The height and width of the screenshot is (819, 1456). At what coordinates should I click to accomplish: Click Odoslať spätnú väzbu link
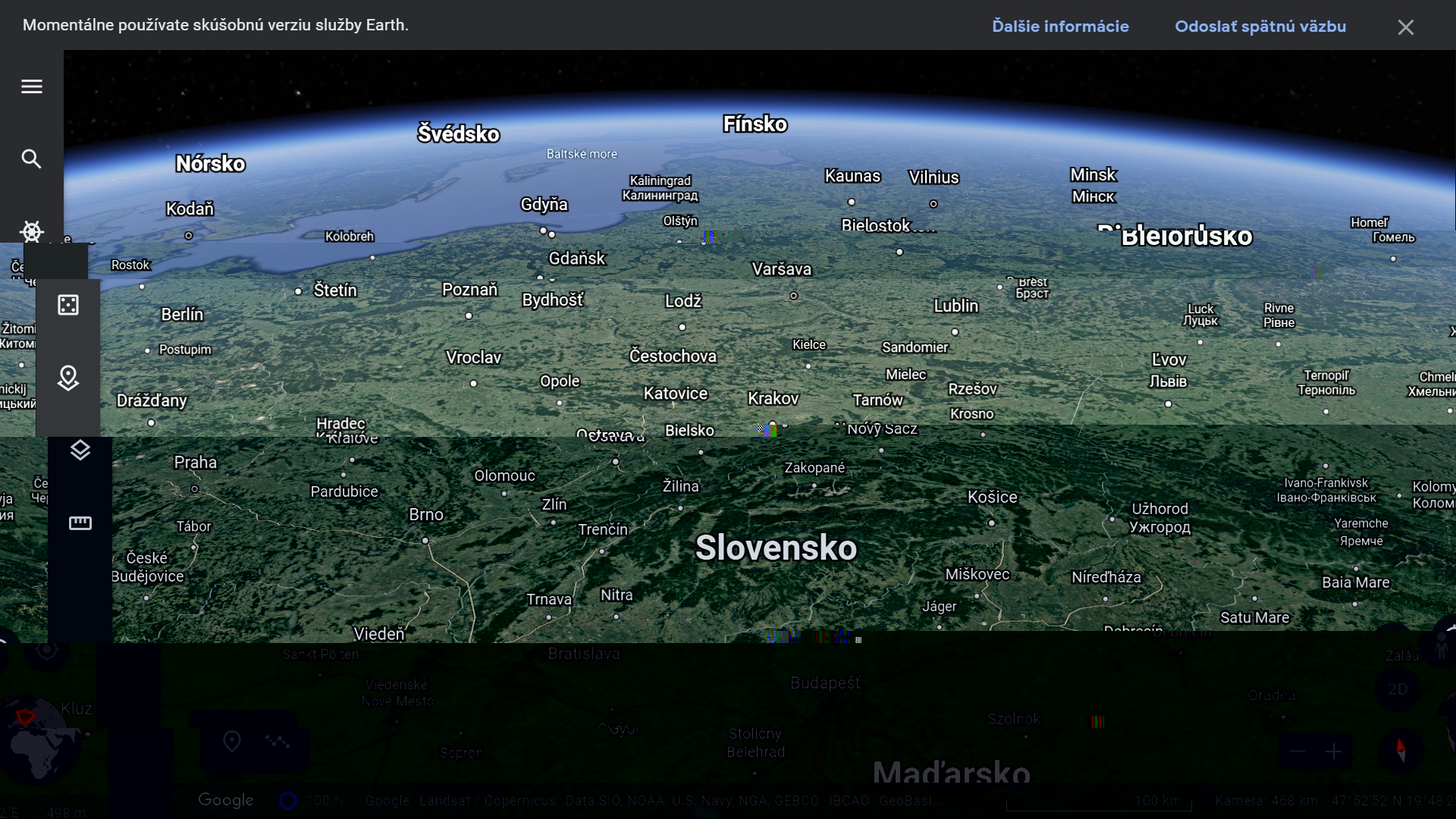[x=1260, y=27]
